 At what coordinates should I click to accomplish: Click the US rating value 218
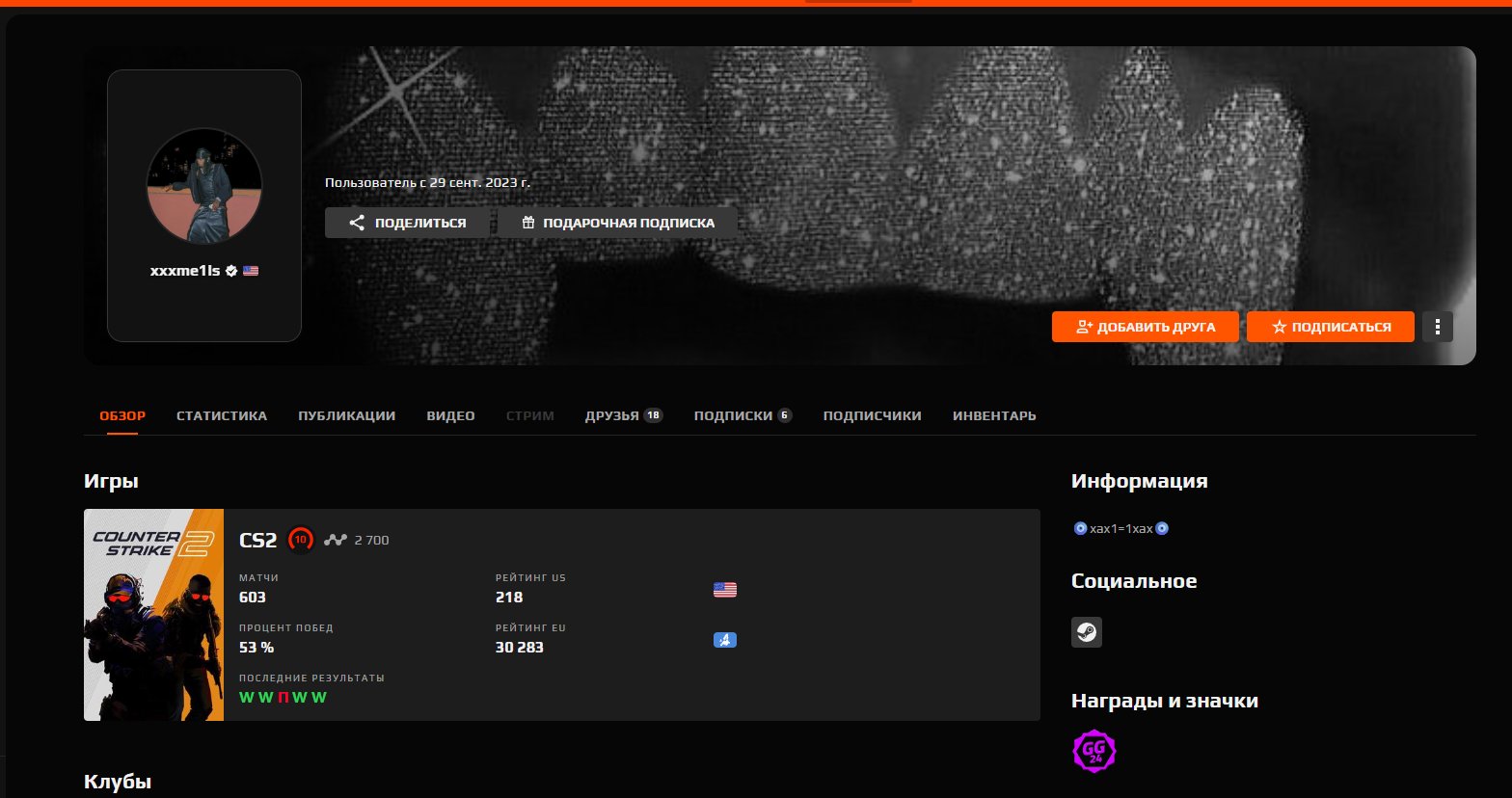pyautogui.click(x=509, y=598)
